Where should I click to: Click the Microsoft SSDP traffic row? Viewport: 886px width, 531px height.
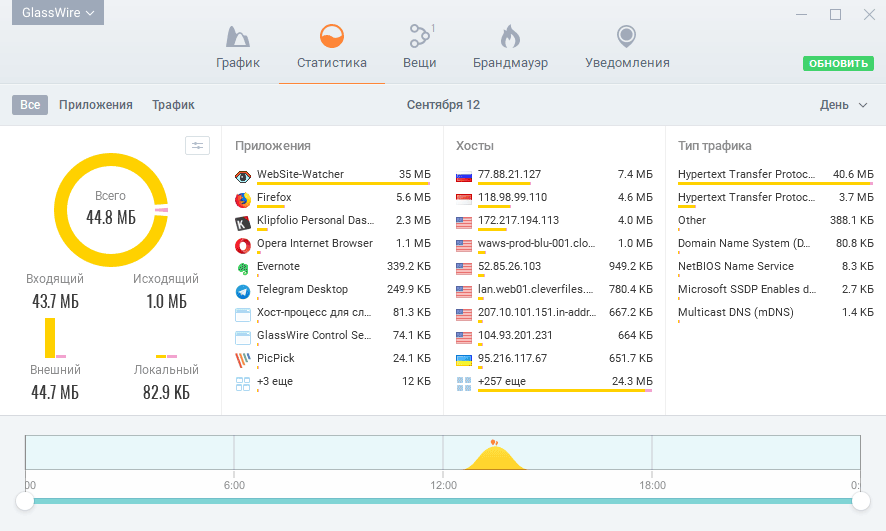[776, 290]
